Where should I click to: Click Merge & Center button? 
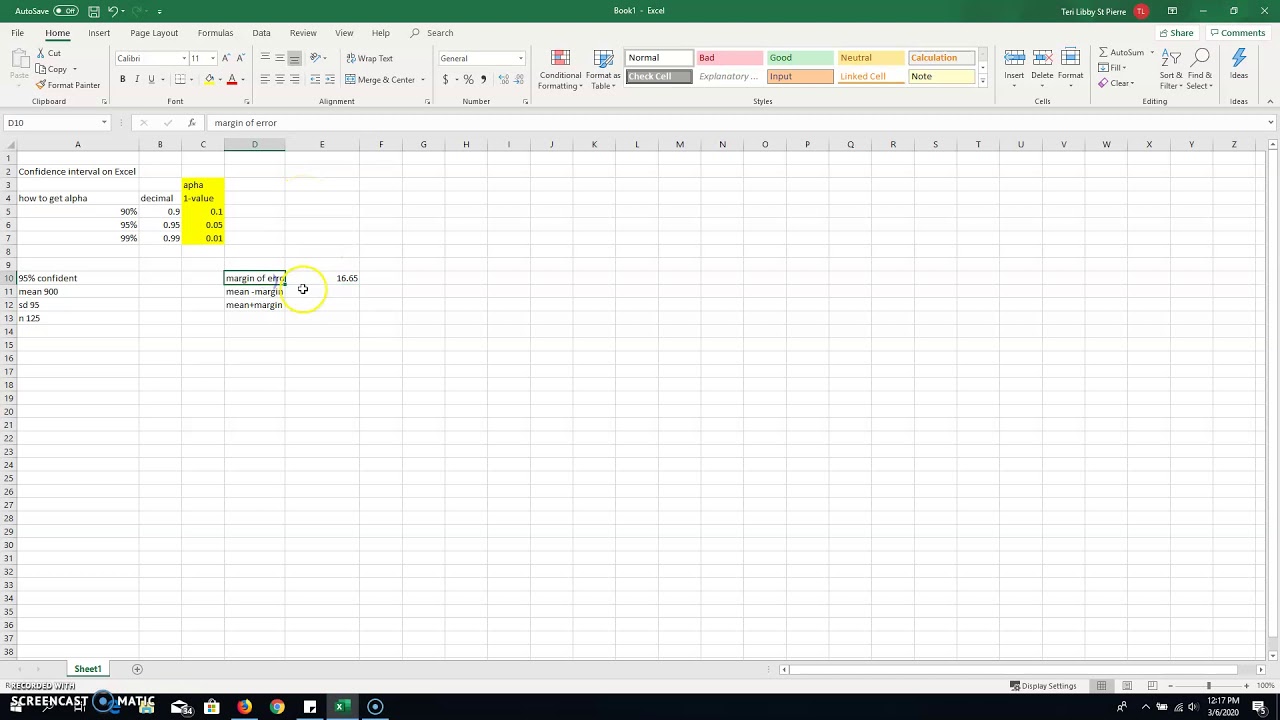pos(380,79)
